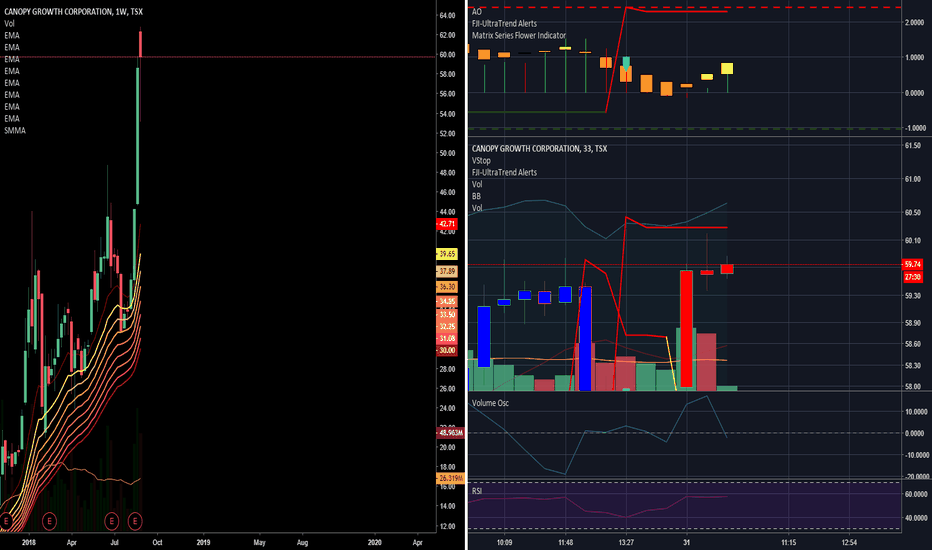Select the 11:48 label on the intraday time axis
This screenshot has height=550, width=932.
click(566, 542)
